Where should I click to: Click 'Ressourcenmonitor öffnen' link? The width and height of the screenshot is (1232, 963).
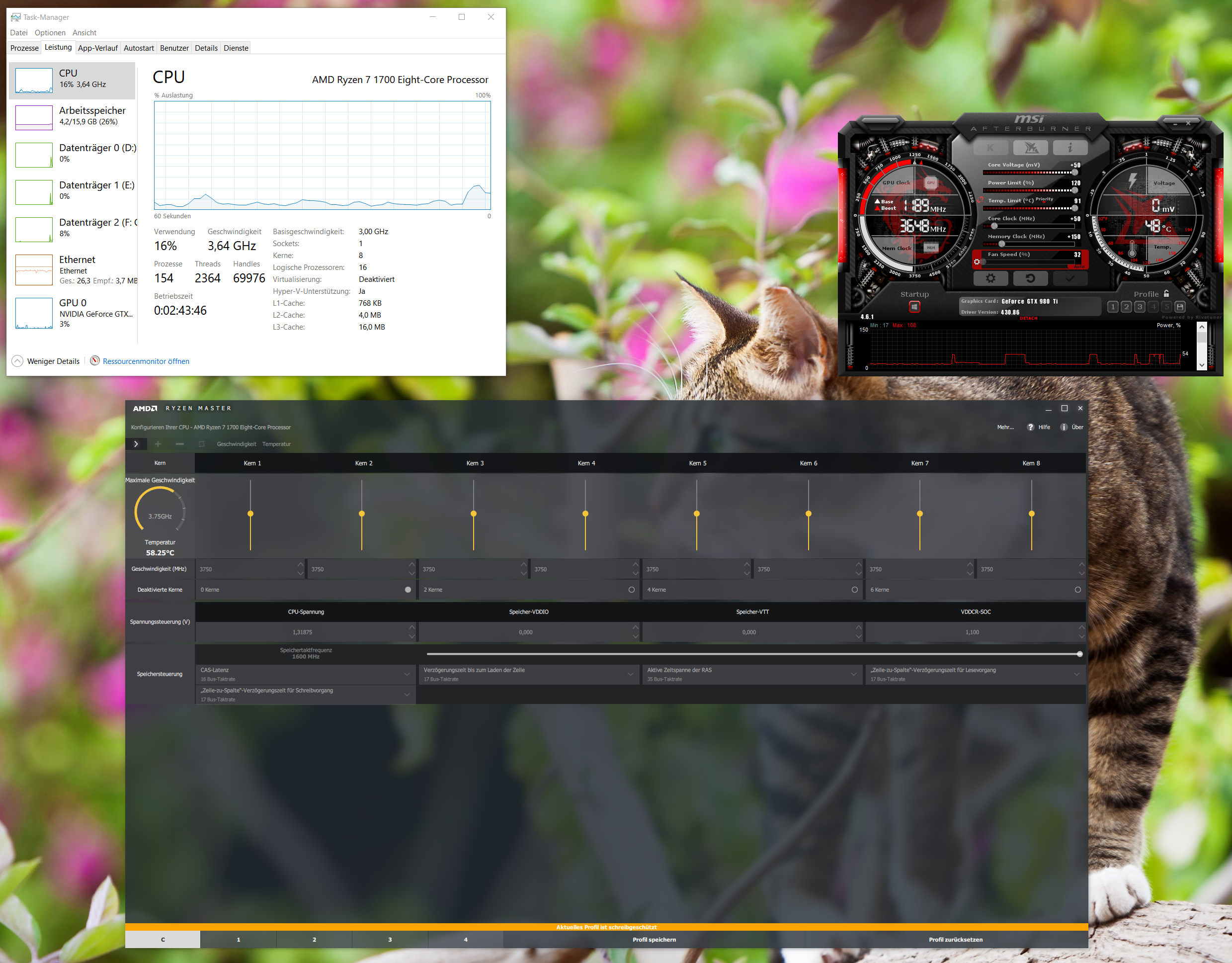(146, 361)
